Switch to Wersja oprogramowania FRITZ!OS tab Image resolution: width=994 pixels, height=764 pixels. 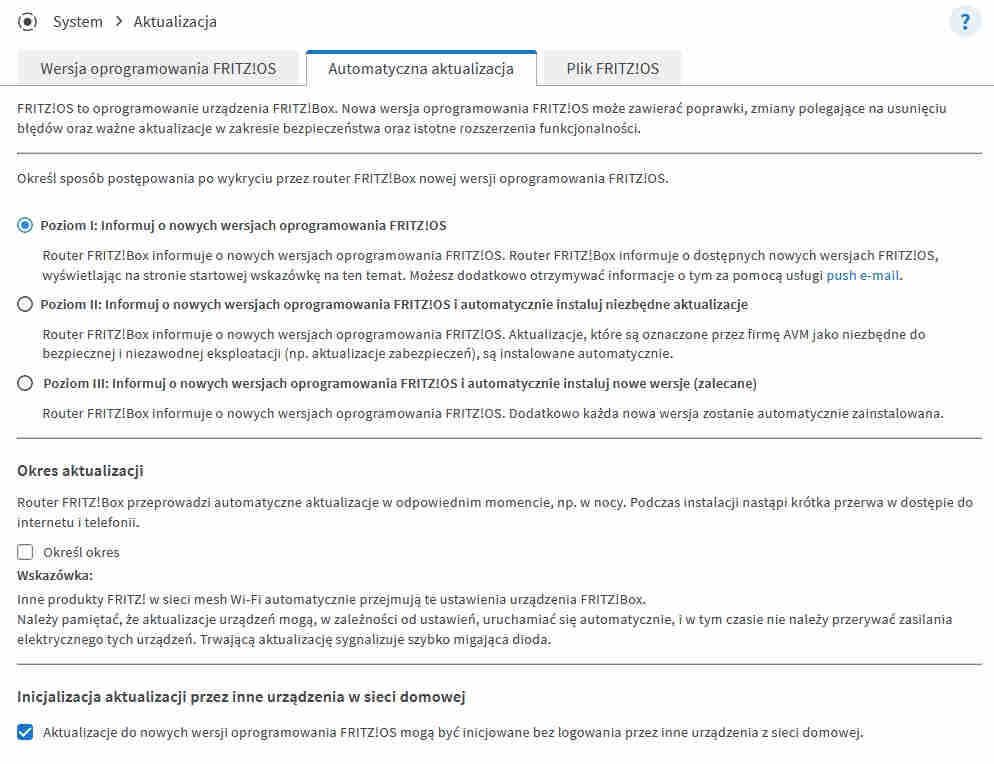coord(158,69)
